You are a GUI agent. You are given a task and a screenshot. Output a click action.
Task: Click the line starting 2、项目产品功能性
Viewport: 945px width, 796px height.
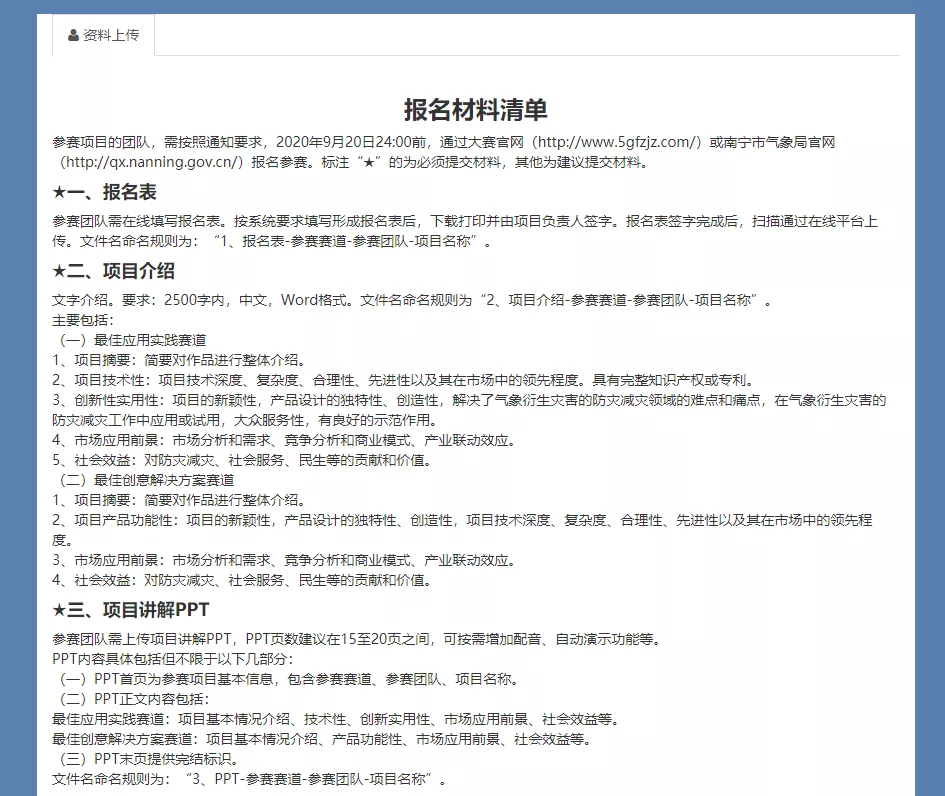[462, 530]
